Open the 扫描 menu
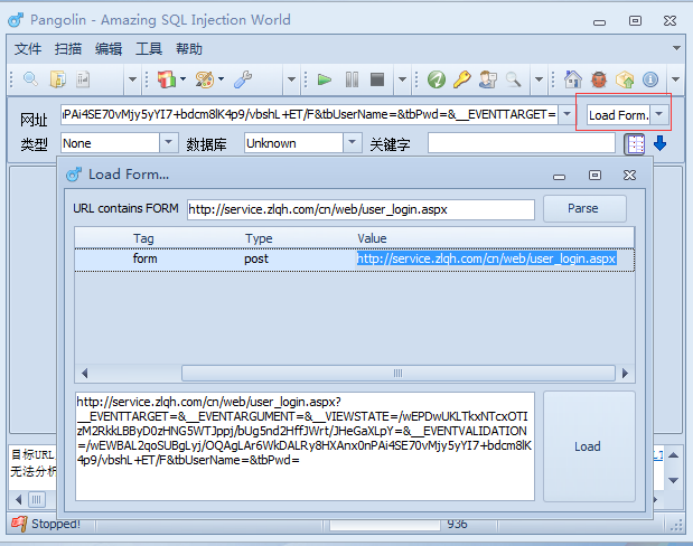693x546 pixels. pyautogui.click(x=68, y=49)
